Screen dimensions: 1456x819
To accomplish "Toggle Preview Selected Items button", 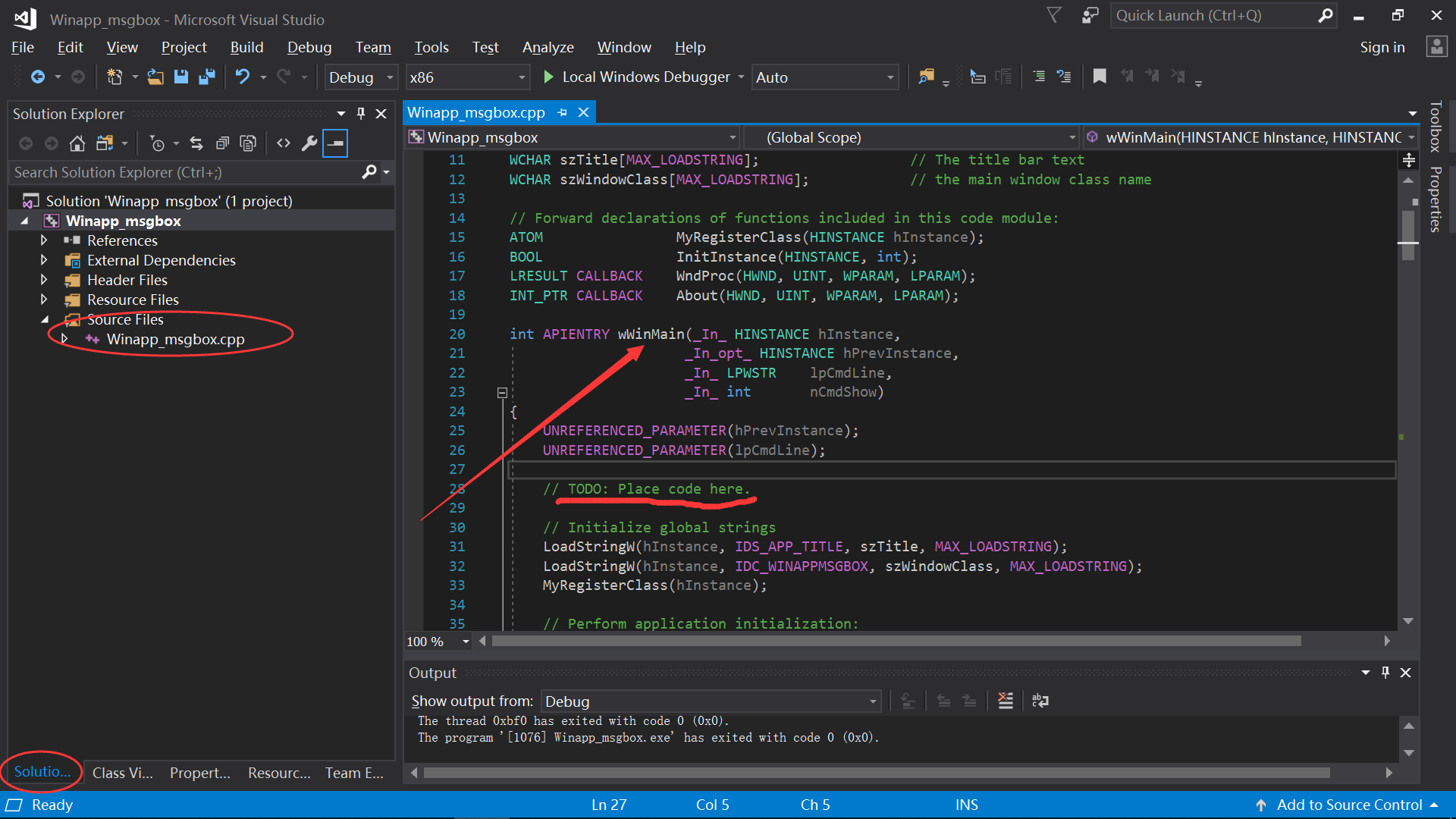I will (x=335, y=143).
